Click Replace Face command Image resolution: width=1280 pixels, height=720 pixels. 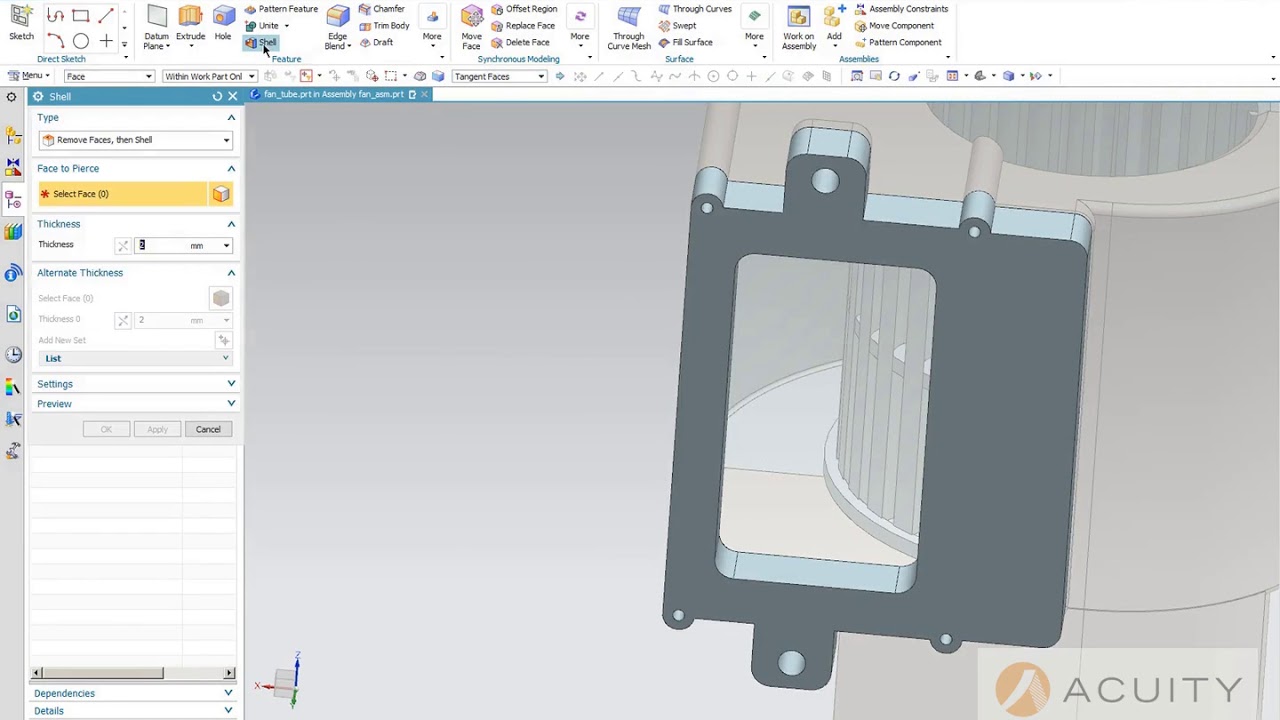523,26
